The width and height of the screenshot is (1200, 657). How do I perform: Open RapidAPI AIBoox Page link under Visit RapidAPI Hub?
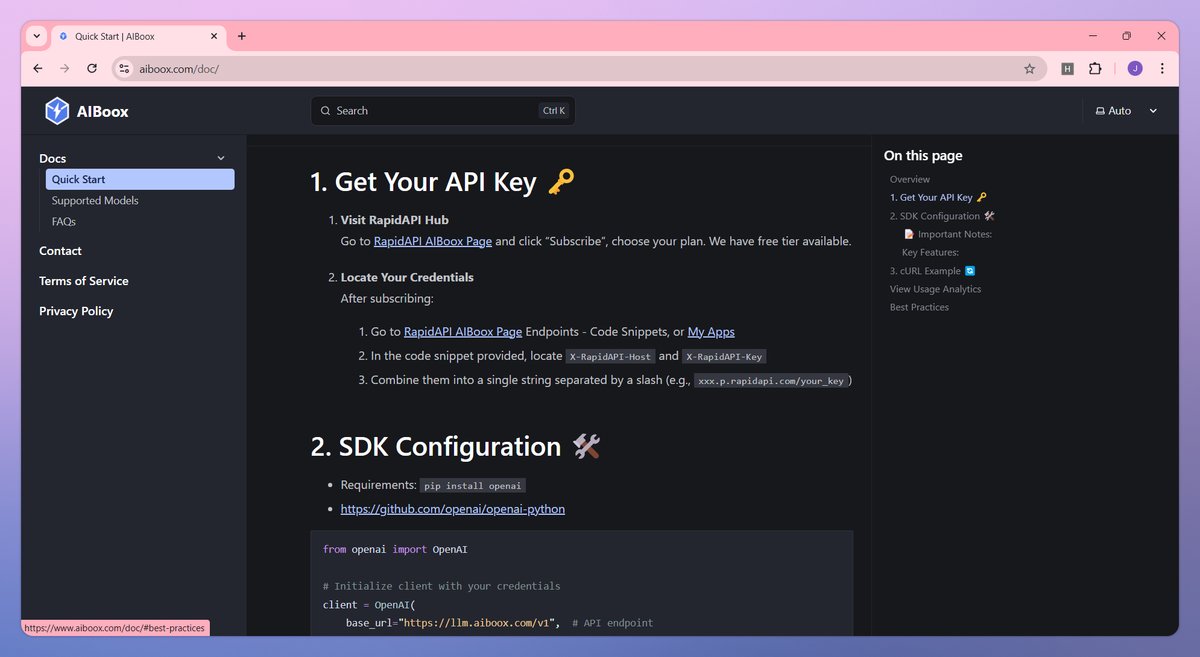[433, 241]
